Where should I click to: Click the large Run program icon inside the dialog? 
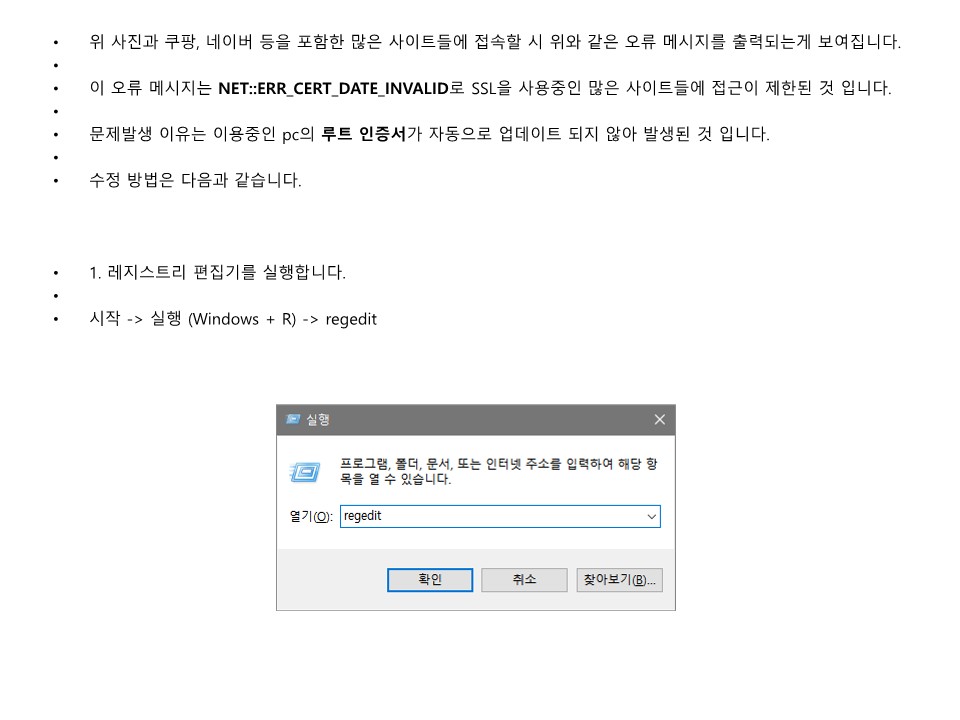(x=304, y=472)
